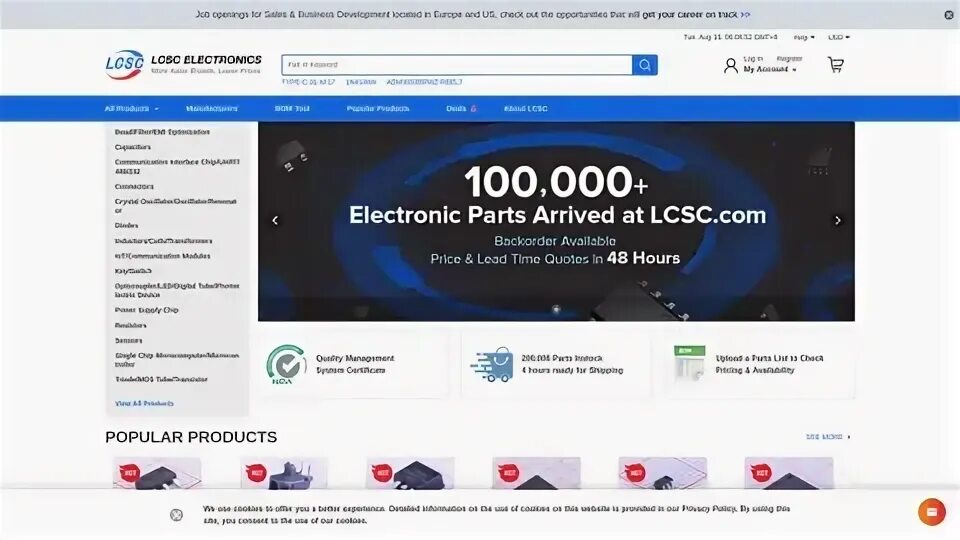This screenshot has width=960, height=540.
Task: Open the Popular Products menu item
Action: (x=378, y=108)
